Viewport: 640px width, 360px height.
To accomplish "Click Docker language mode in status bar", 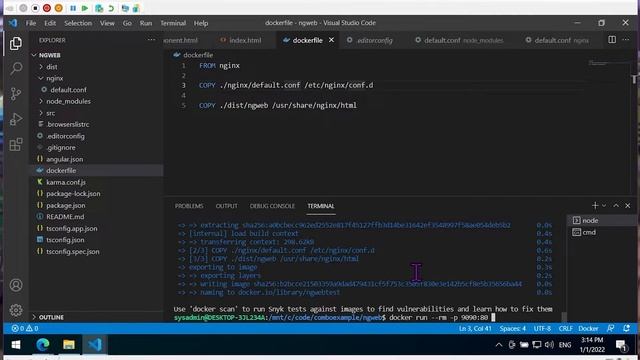I will tap(588, 328).
